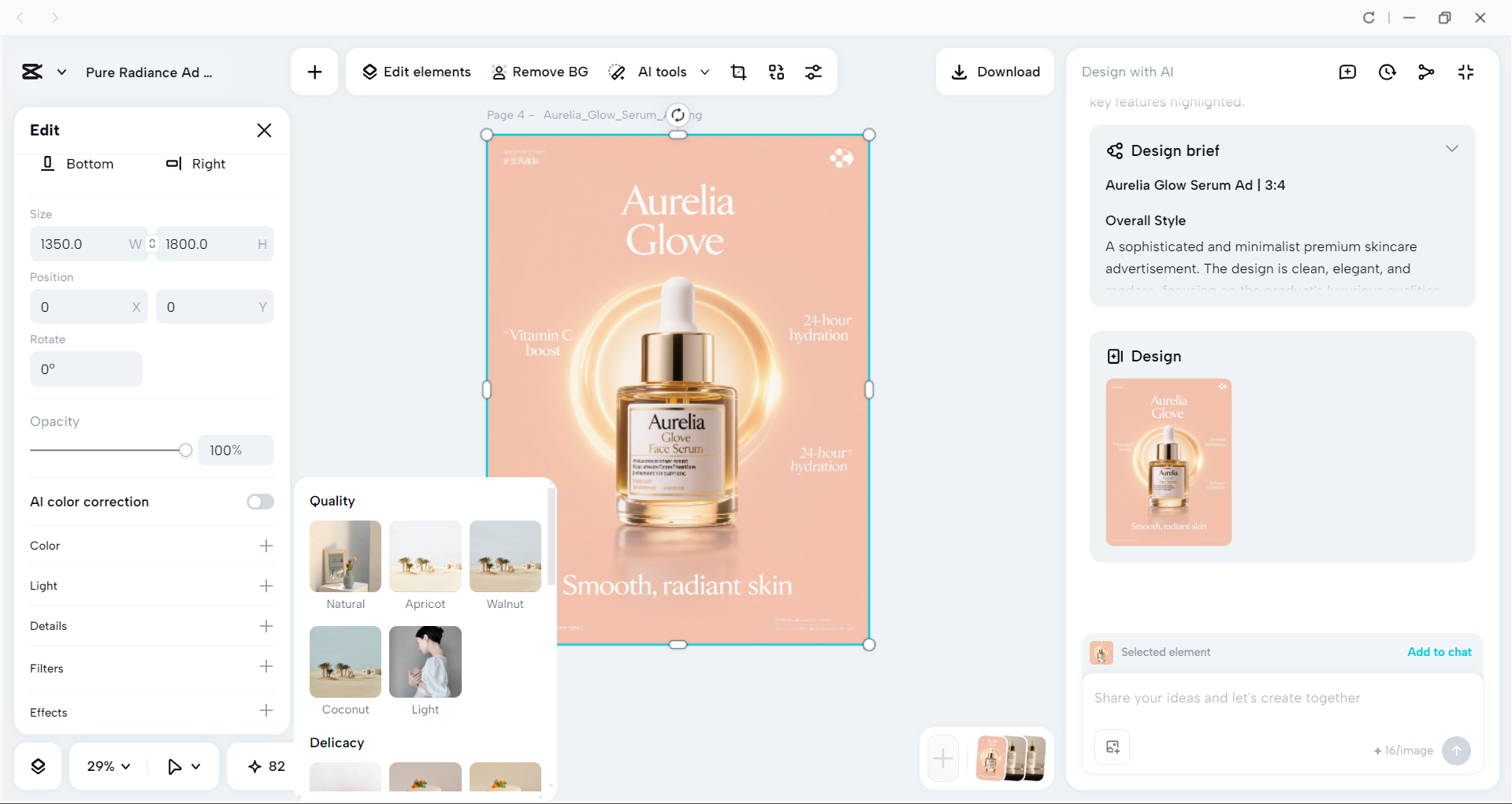Image resolution: width=1512 pixels, height=804 pixels.
Task: Open the app logo menu
Action: click(32, 72)
